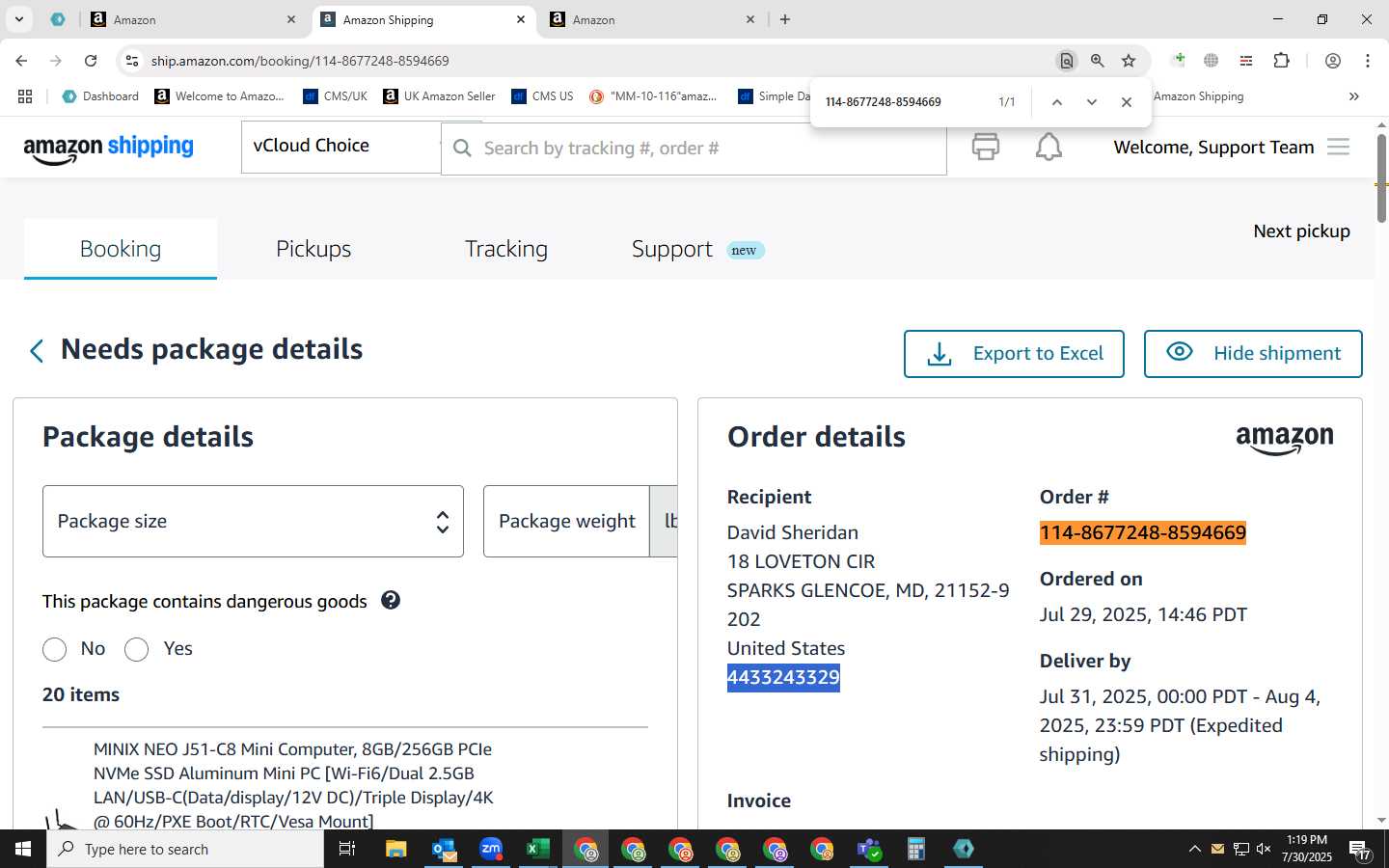The width and height of the screenshot is (1389, 868).
Task: Click Windows taskbar search box
Action: click(185, 849)
